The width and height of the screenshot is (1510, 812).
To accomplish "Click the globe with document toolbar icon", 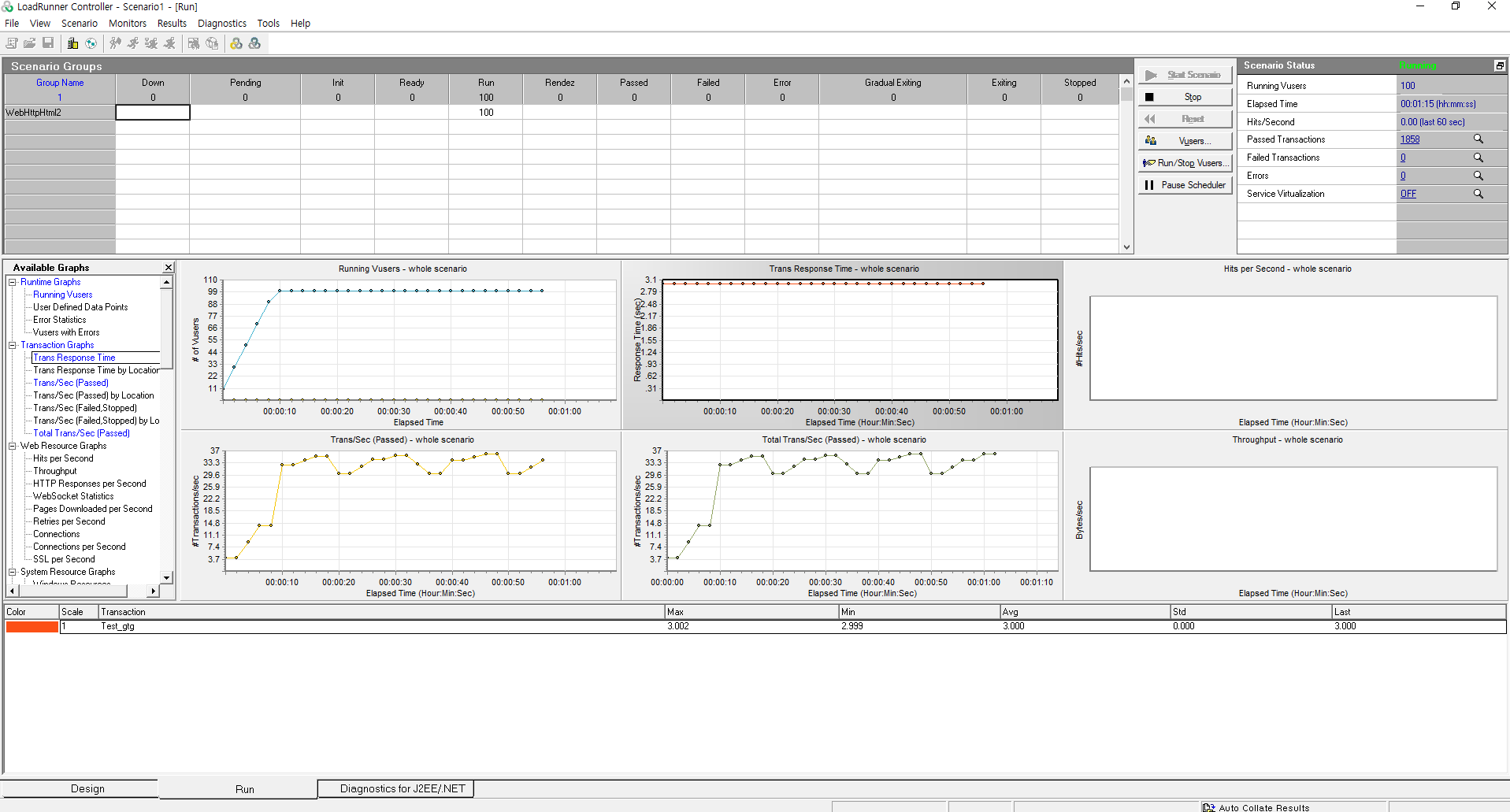I will coord(212,43).
